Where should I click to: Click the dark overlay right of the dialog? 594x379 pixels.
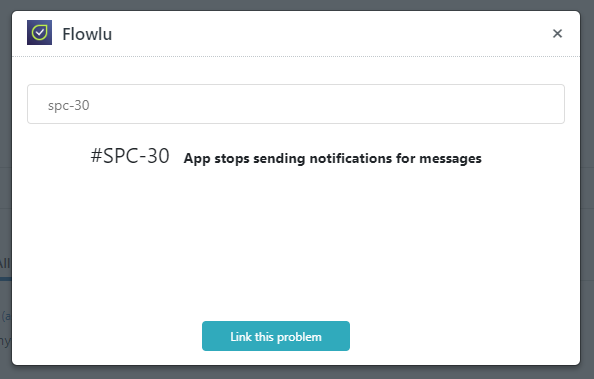tap(587, 190)
